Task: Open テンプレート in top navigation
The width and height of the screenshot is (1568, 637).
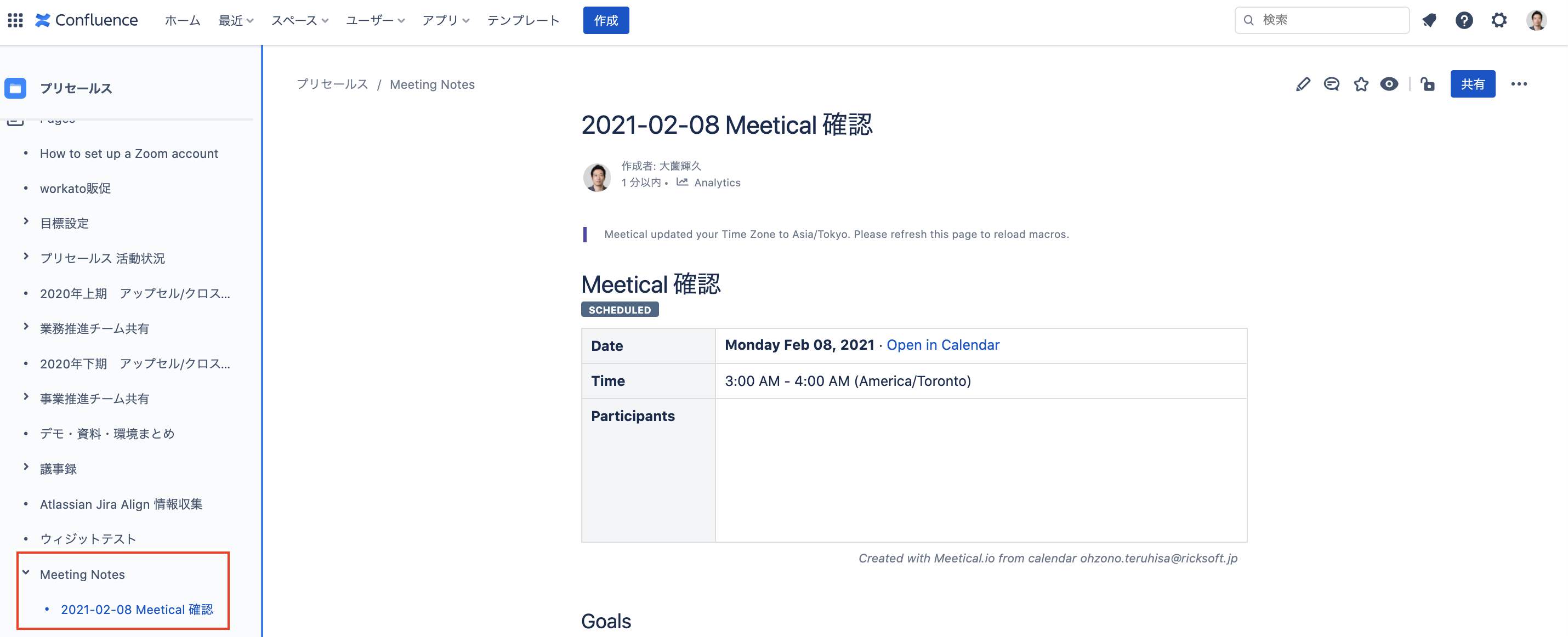Action: tap(523, 21)
